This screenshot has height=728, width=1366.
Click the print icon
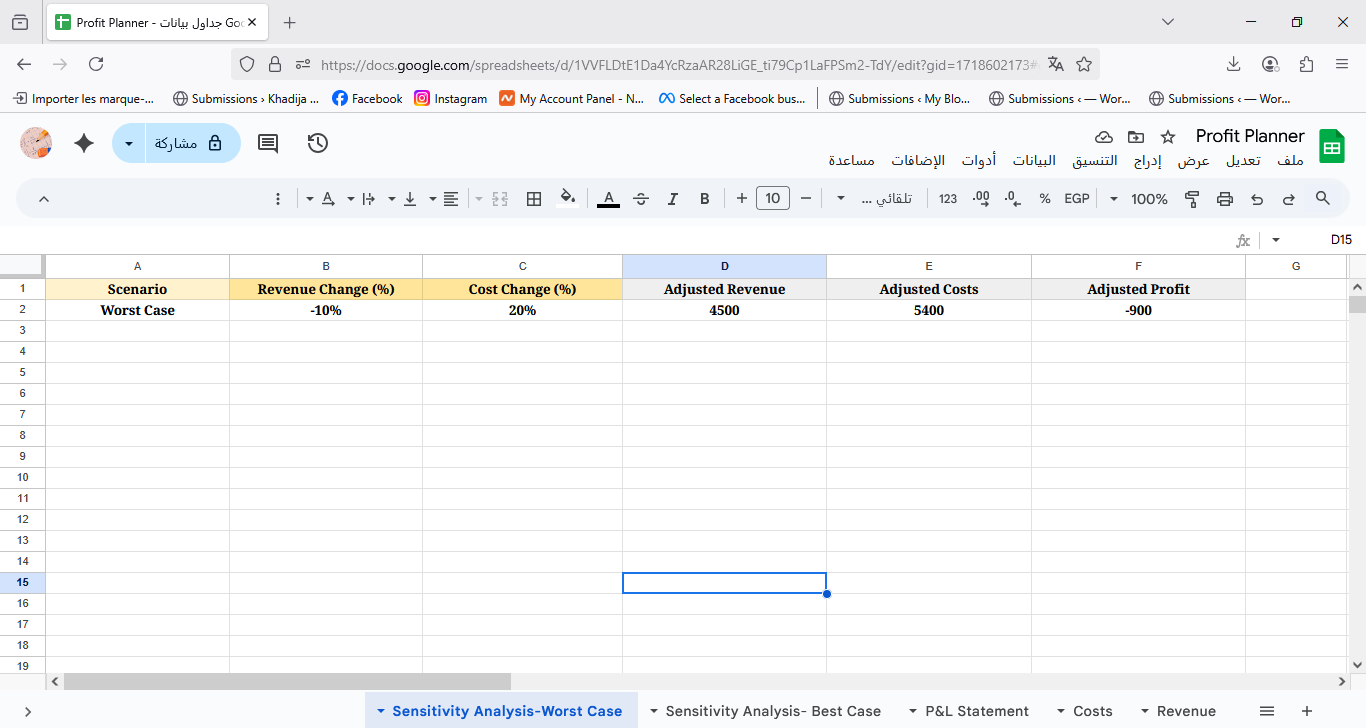click(1225, 199)
